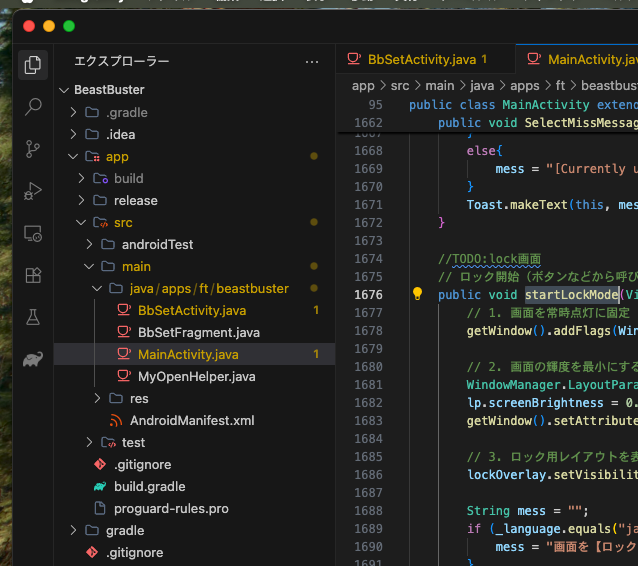Open AndroidManifest.xml file
This screenshot has height=566, width=638.
(194, 421)
